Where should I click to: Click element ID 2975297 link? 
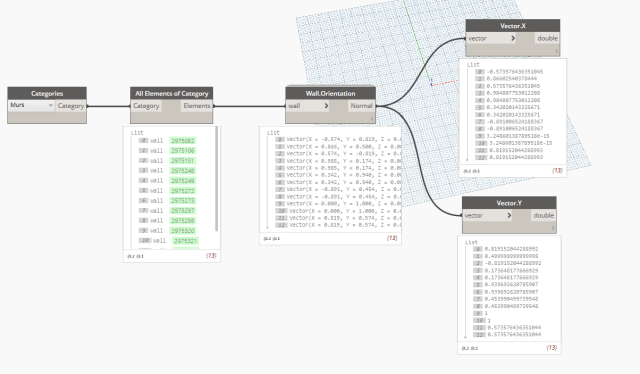point(182,211)
